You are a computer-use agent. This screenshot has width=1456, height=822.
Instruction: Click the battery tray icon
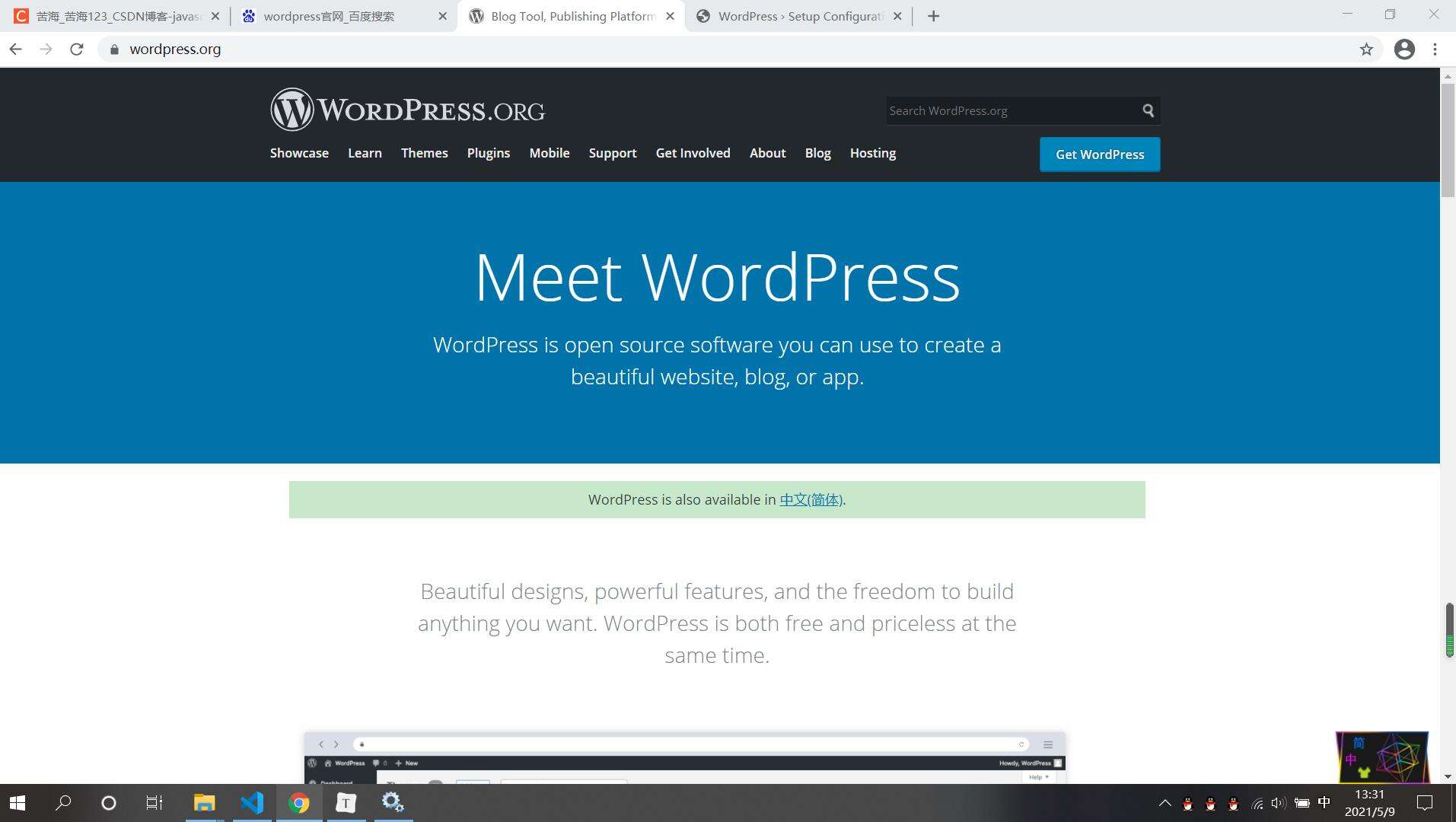(x=1302, y=803)
